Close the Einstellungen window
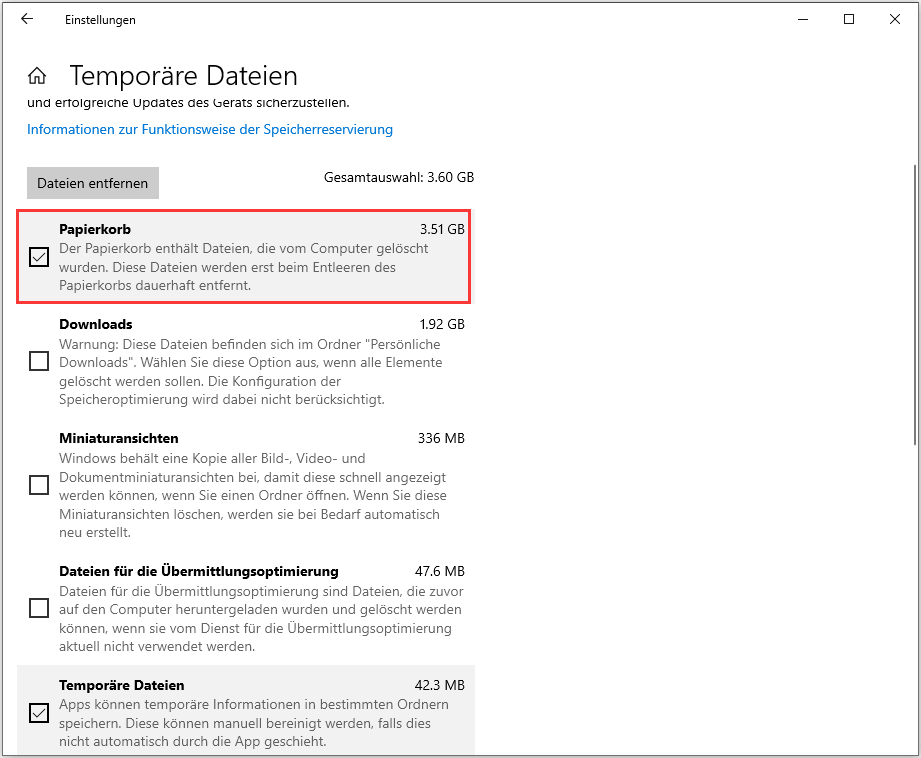Viewport: 921px width, 758px height. [x=895, y=19]
